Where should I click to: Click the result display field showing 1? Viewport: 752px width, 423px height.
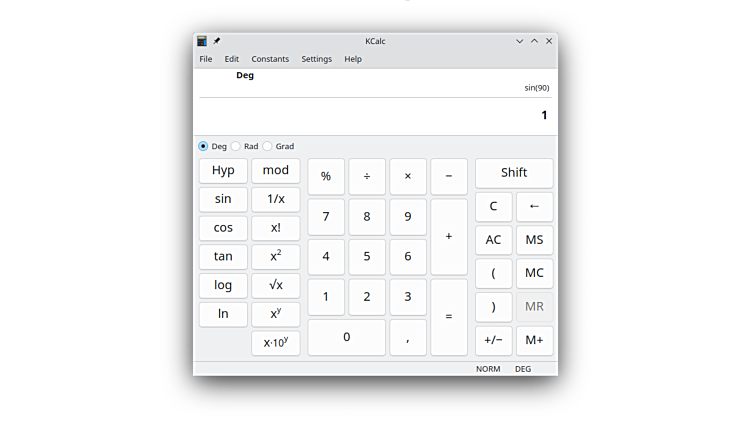coord(375,115)
